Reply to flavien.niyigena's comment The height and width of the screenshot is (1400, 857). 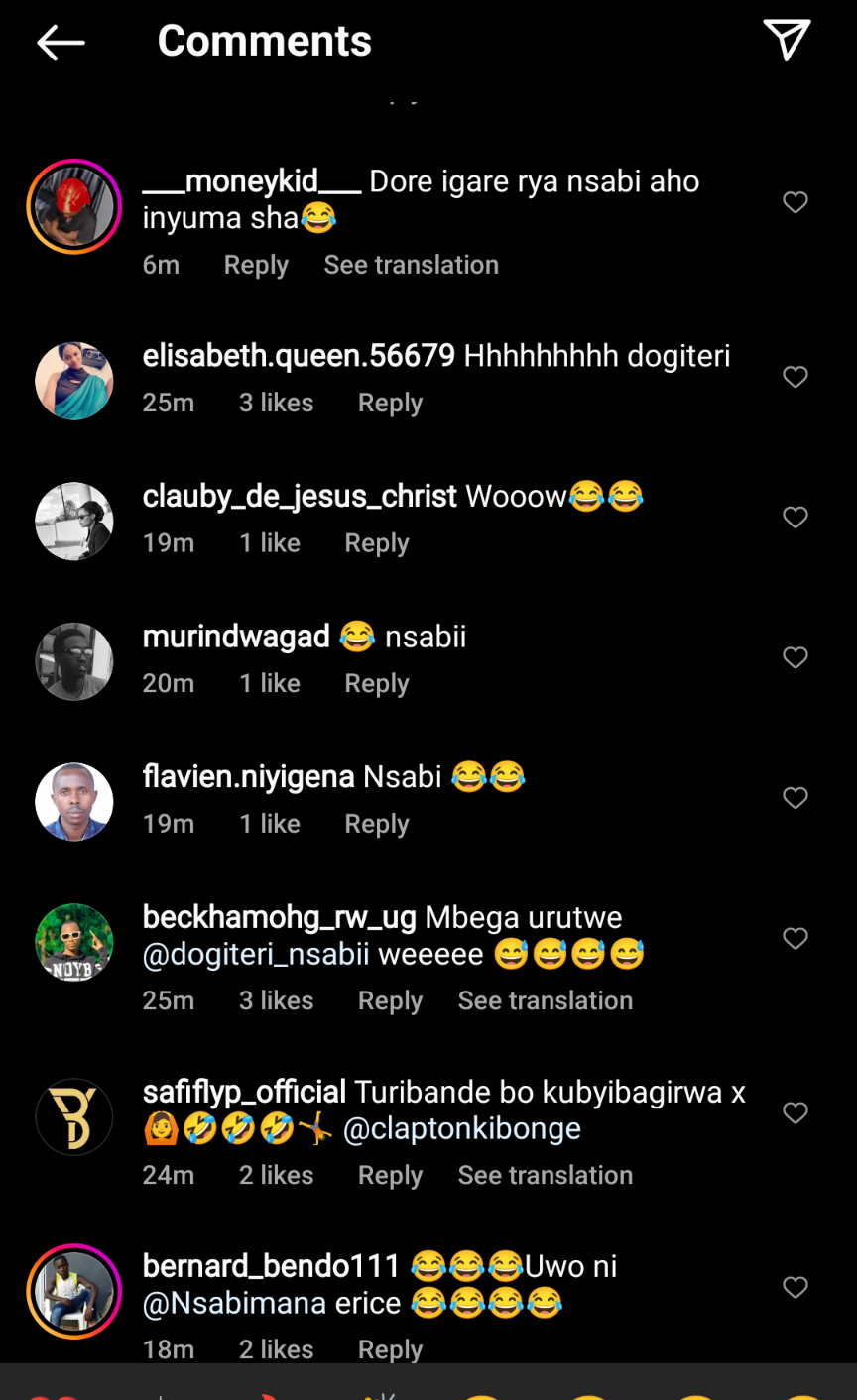(x=376, y=824)
